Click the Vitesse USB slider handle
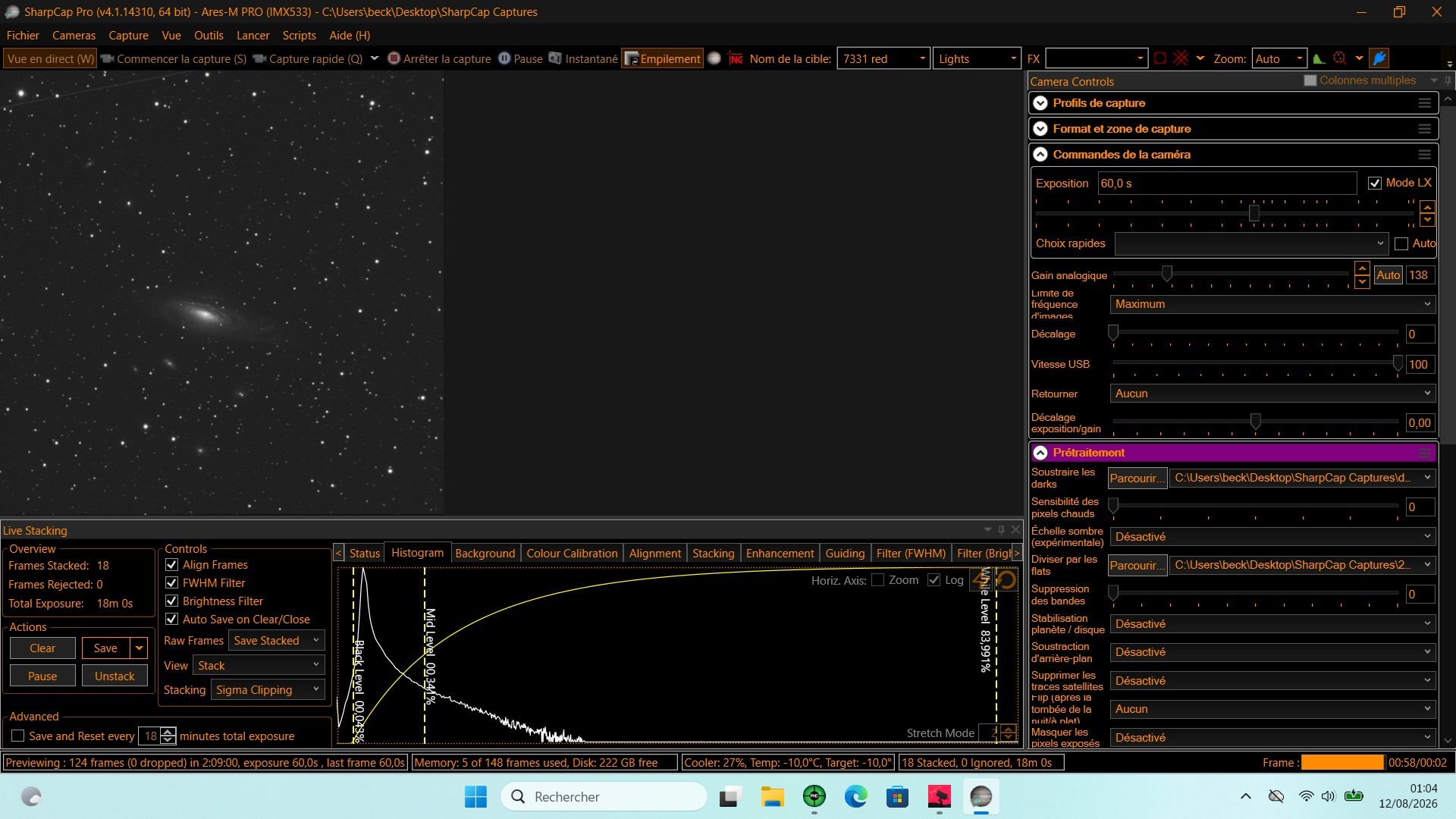Viewport: 1456px width, 819px height. (1398, 363)
